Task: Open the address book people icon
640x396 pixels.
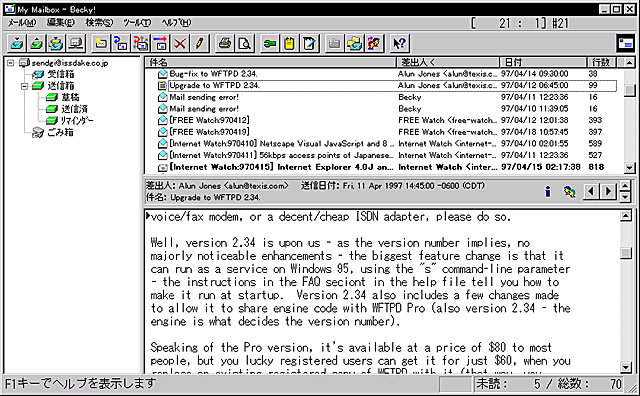Action: (374, 43)
